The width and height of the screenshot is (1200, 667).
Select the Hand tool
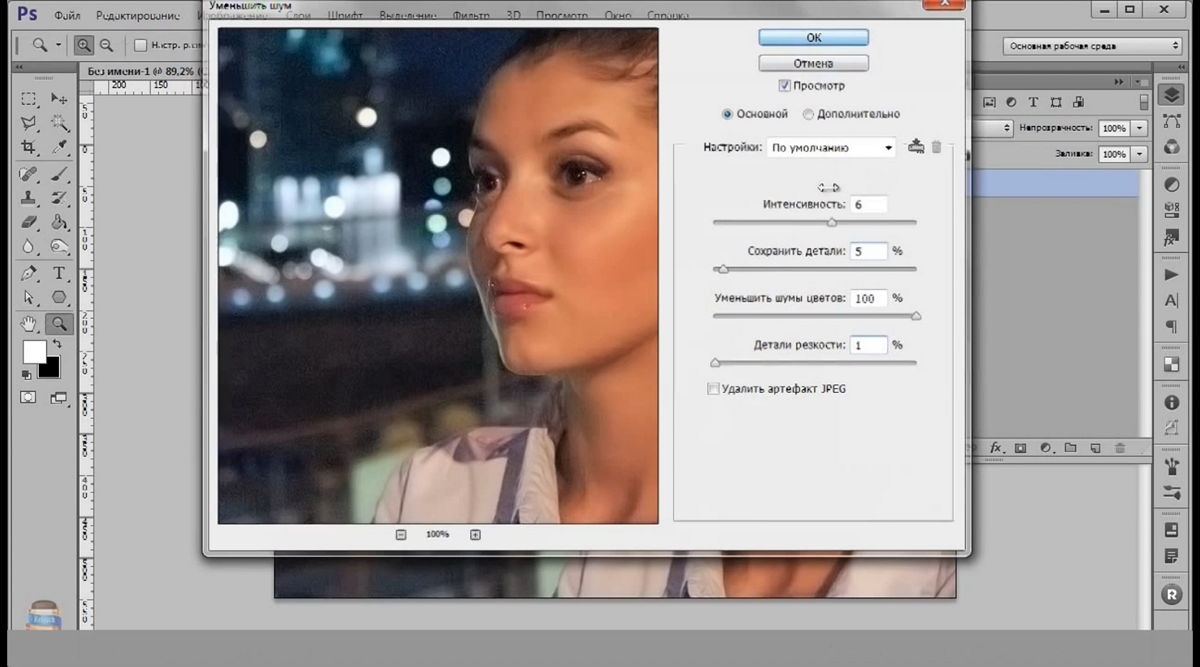tap(29, 323)
